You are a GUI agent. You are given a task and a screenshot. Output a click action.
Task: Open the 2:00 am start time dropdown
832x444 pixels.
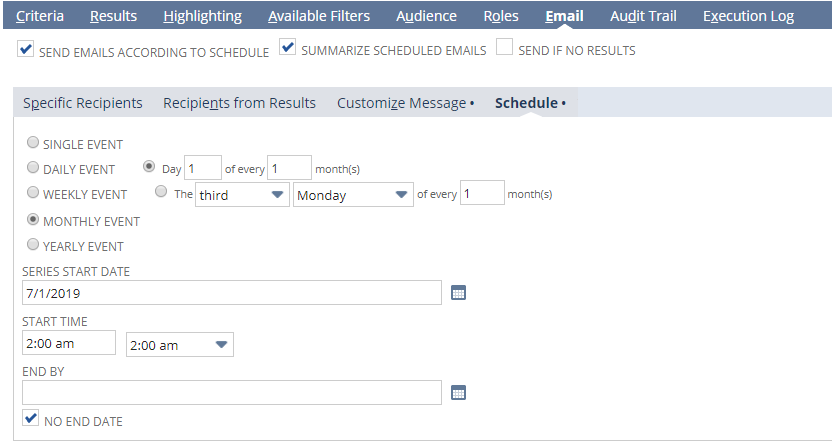tap(179, 345)
